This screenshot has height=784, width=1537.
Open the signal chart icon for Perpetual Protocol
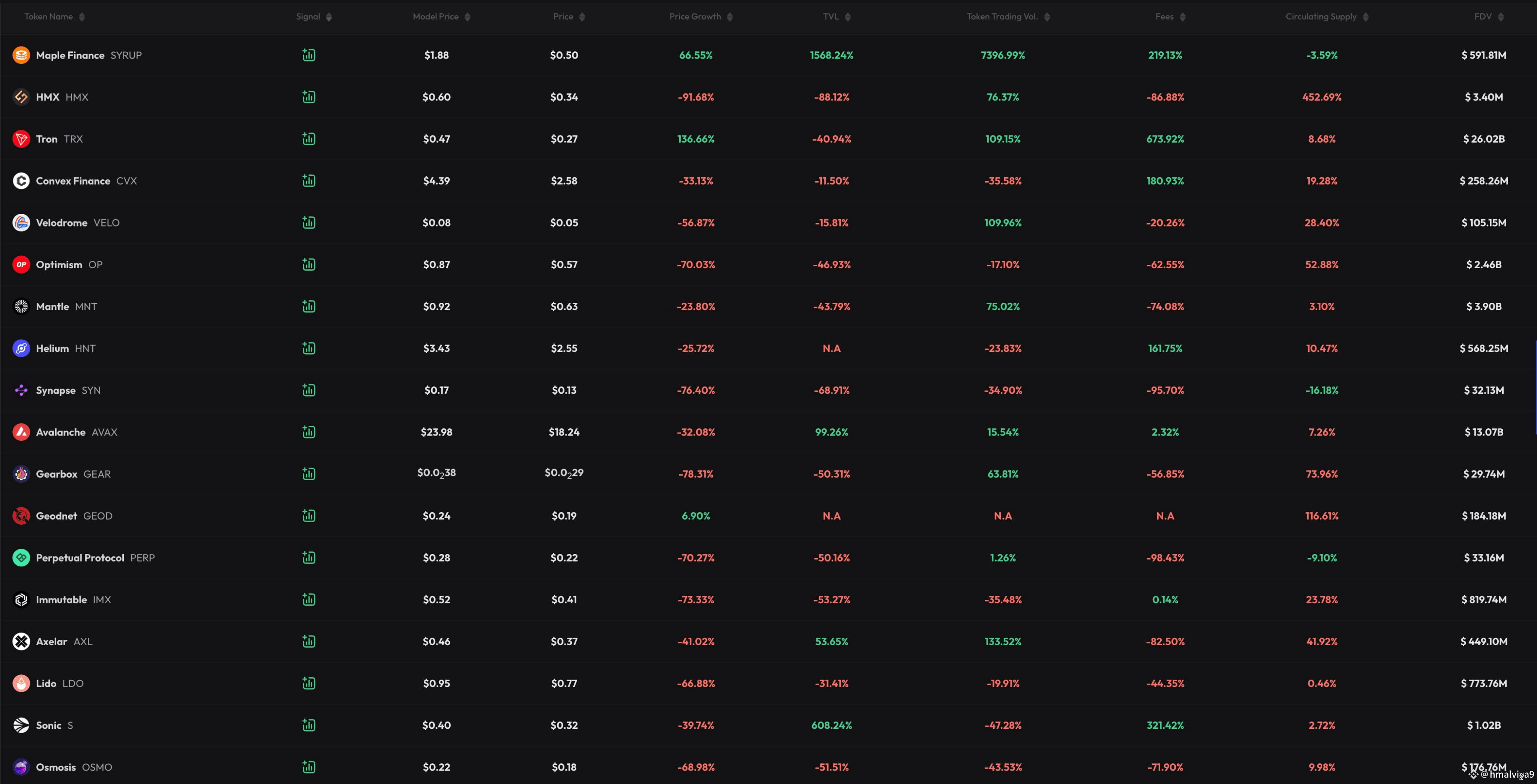click(x=308, y=557)
